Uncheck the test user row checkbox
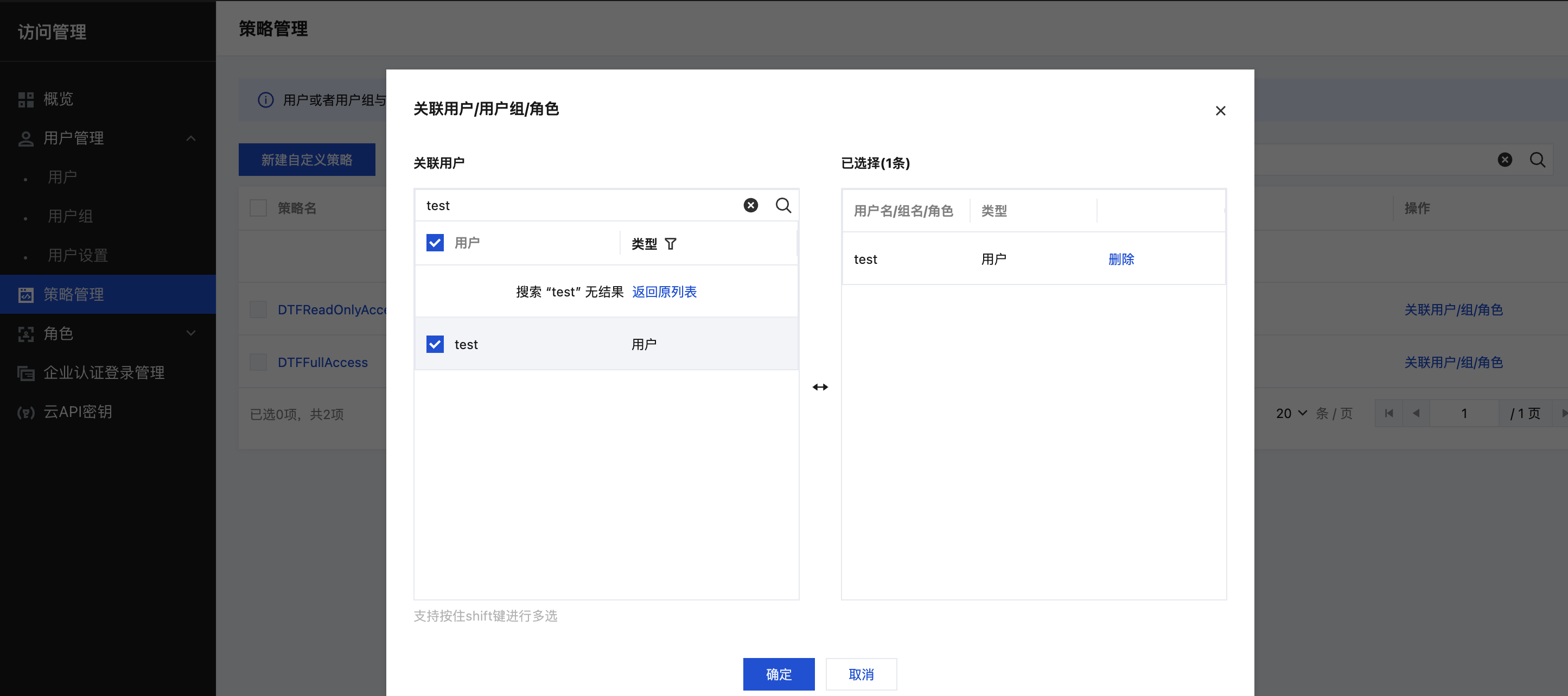Image resolution: width=1568 pixels, height=696 pixels. [x=435, y=344]
